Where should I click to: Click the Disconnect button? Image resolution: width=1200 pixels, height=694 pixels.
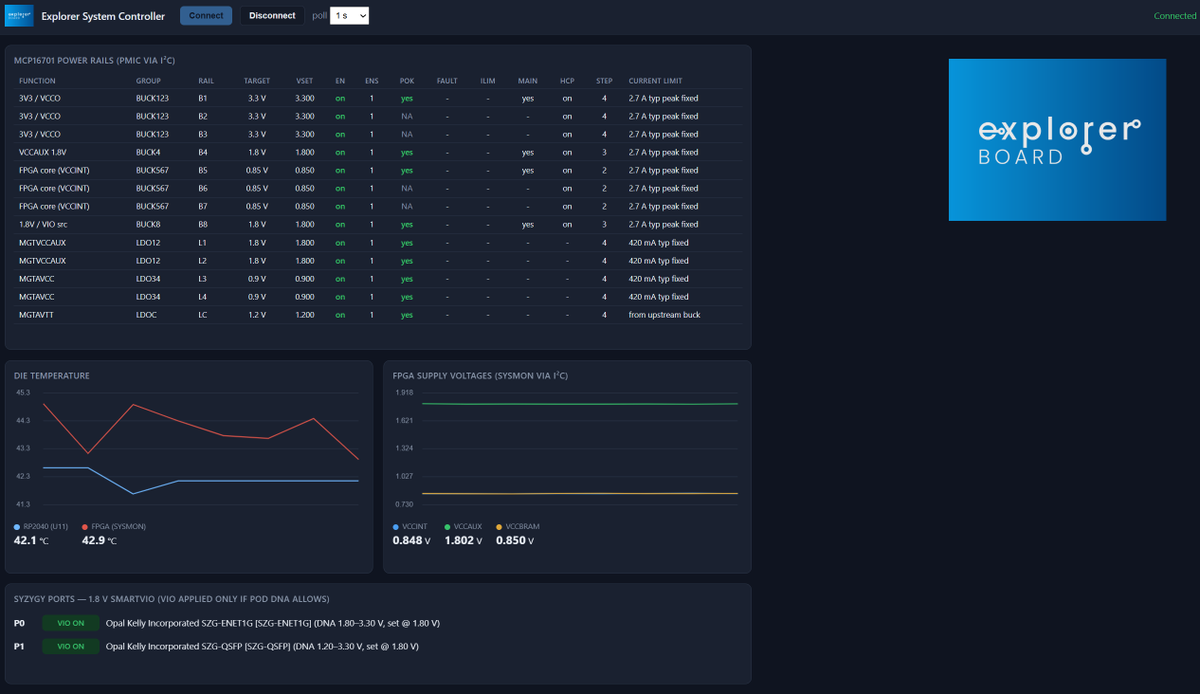click(x=272, y=16)
